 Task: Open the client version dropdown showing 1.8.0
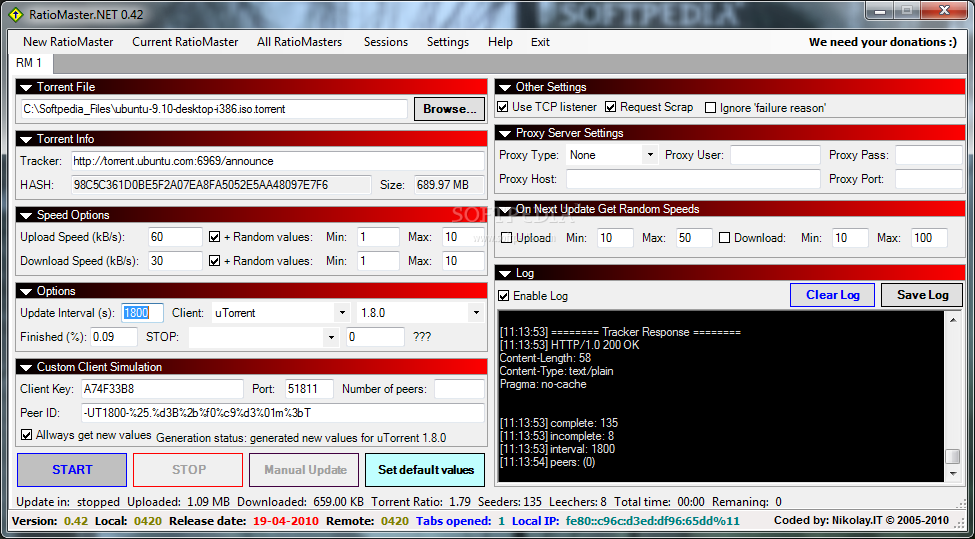(476, 313)
